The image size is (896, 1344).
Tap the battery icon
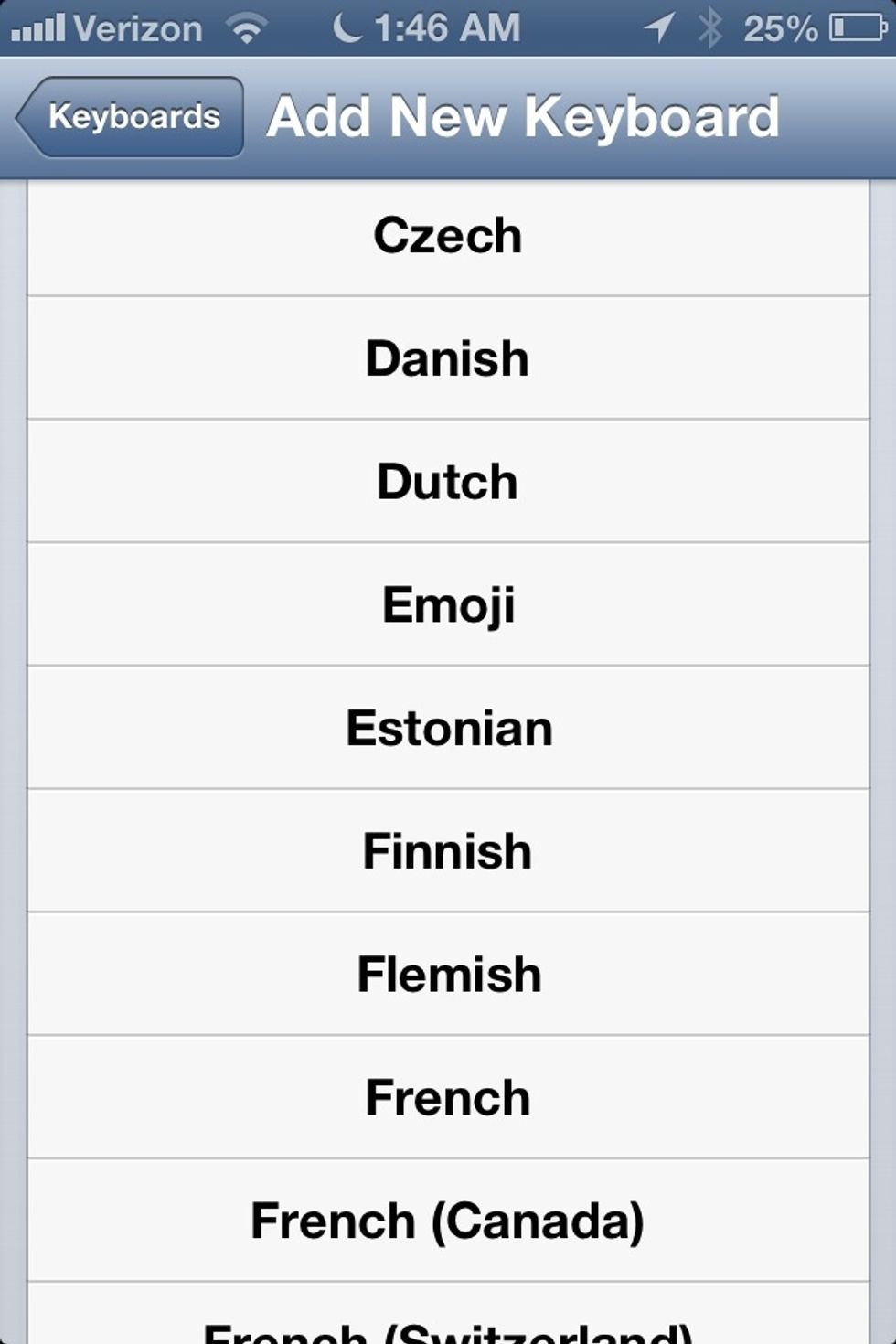pyautogui.click(x=858, y=28)
